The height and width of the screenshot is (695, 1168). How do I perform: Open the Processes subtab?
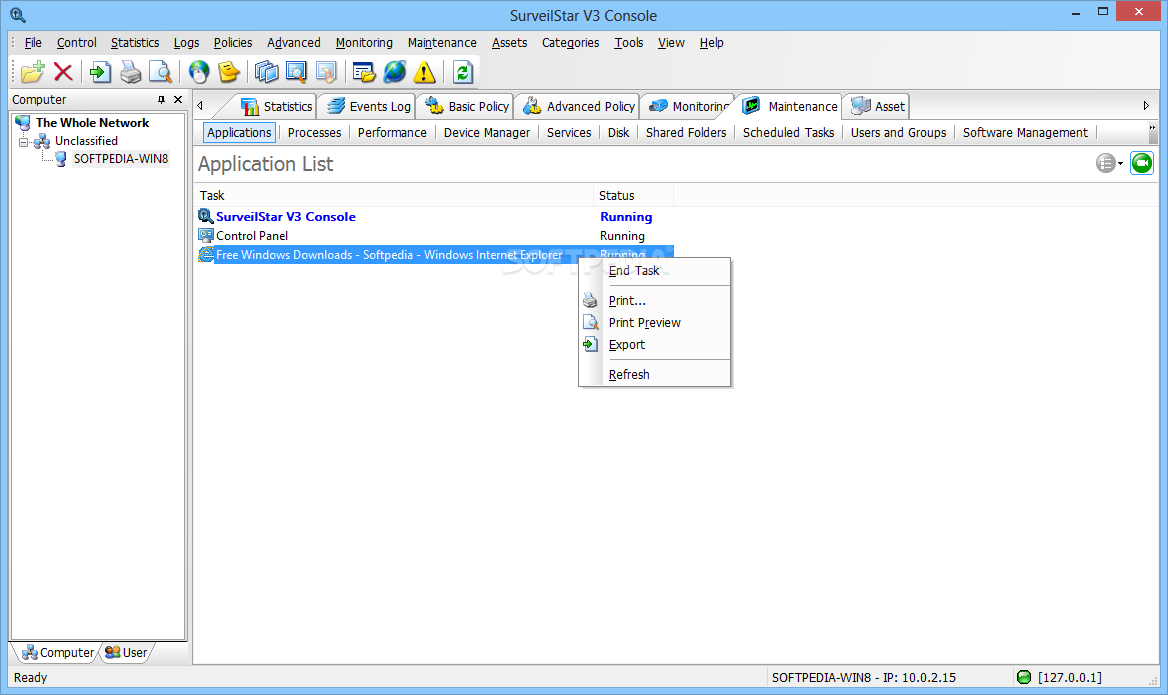(x=314, y=133)
